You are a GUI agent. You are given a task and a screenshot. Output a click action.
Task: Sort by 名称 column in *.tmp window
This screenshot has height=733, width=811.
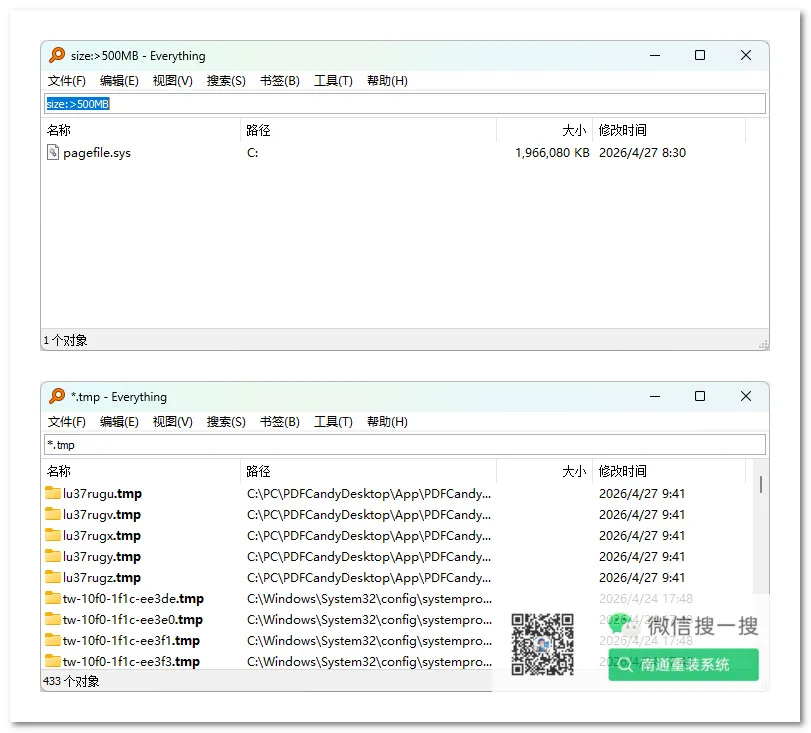(141, 471)
